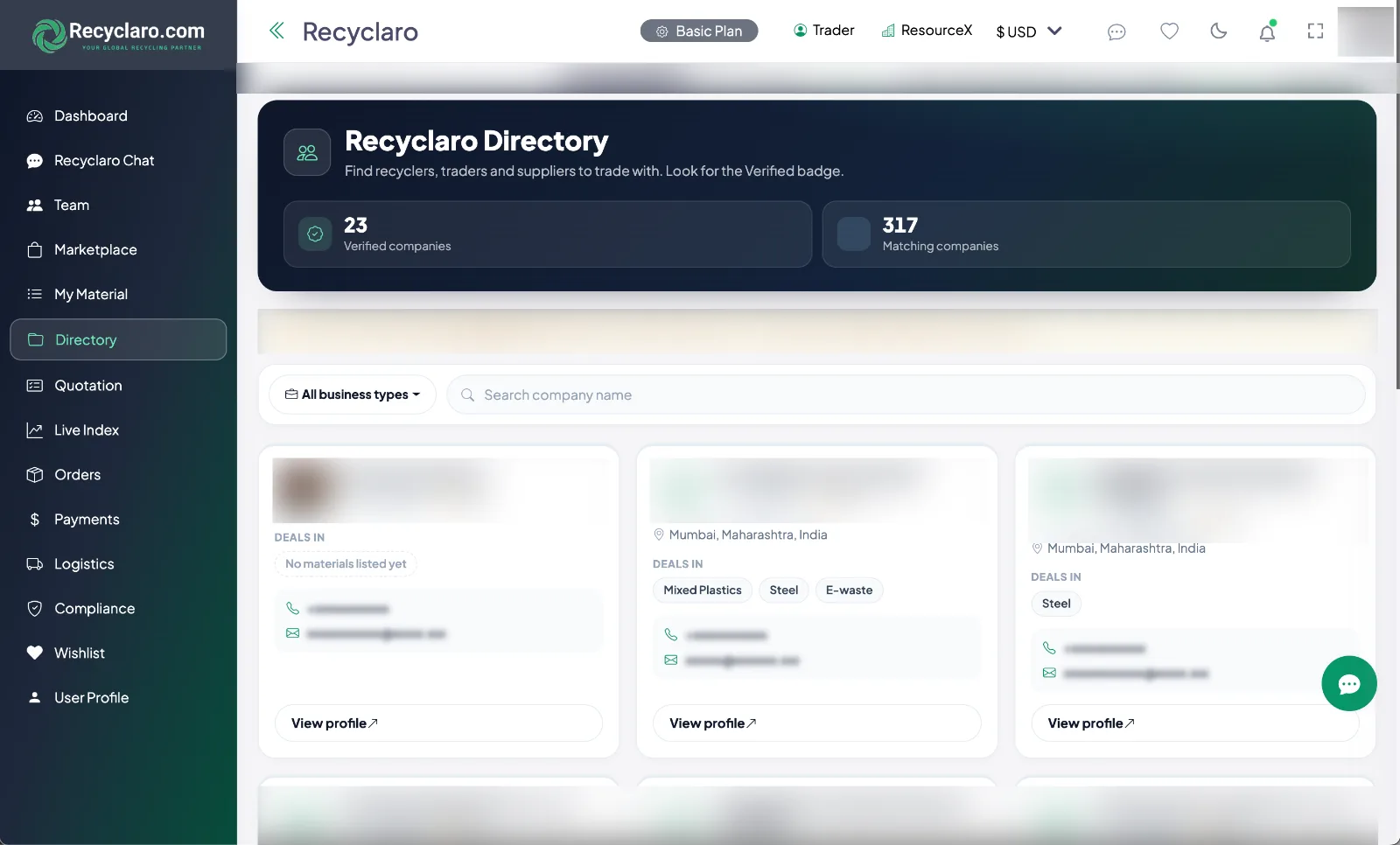Focus the Search company name field
The height and width of the screenshot is (845, 1400).
pos(906,395)
